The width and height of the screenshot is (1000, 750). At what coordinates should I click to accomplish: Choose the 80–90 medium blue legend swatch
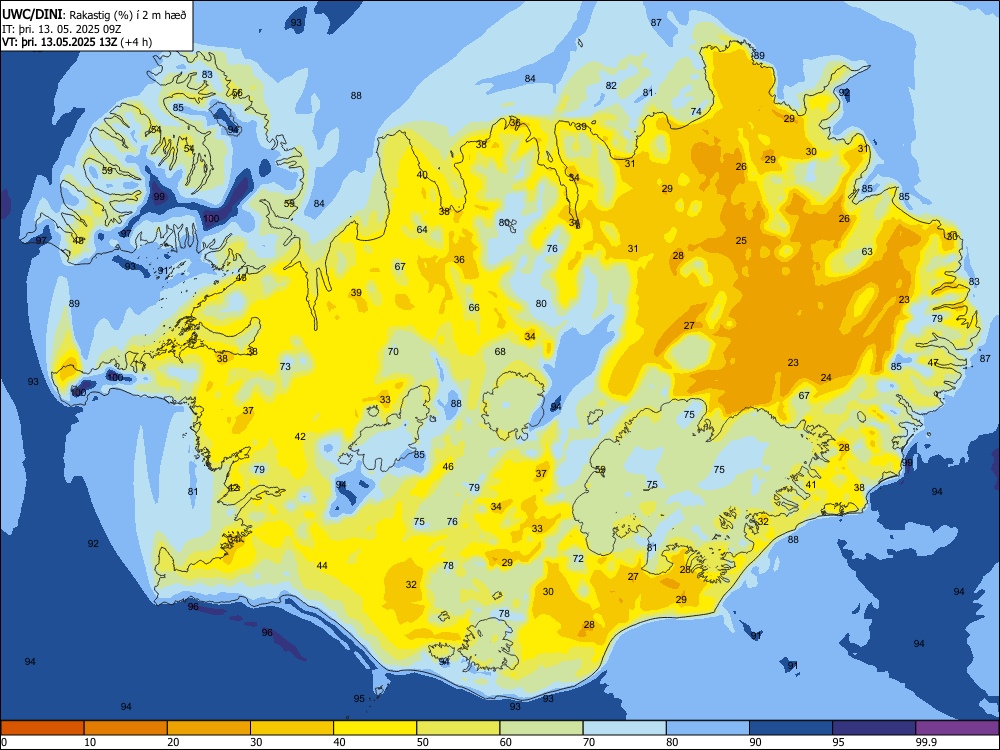click(x=707, y=728)
